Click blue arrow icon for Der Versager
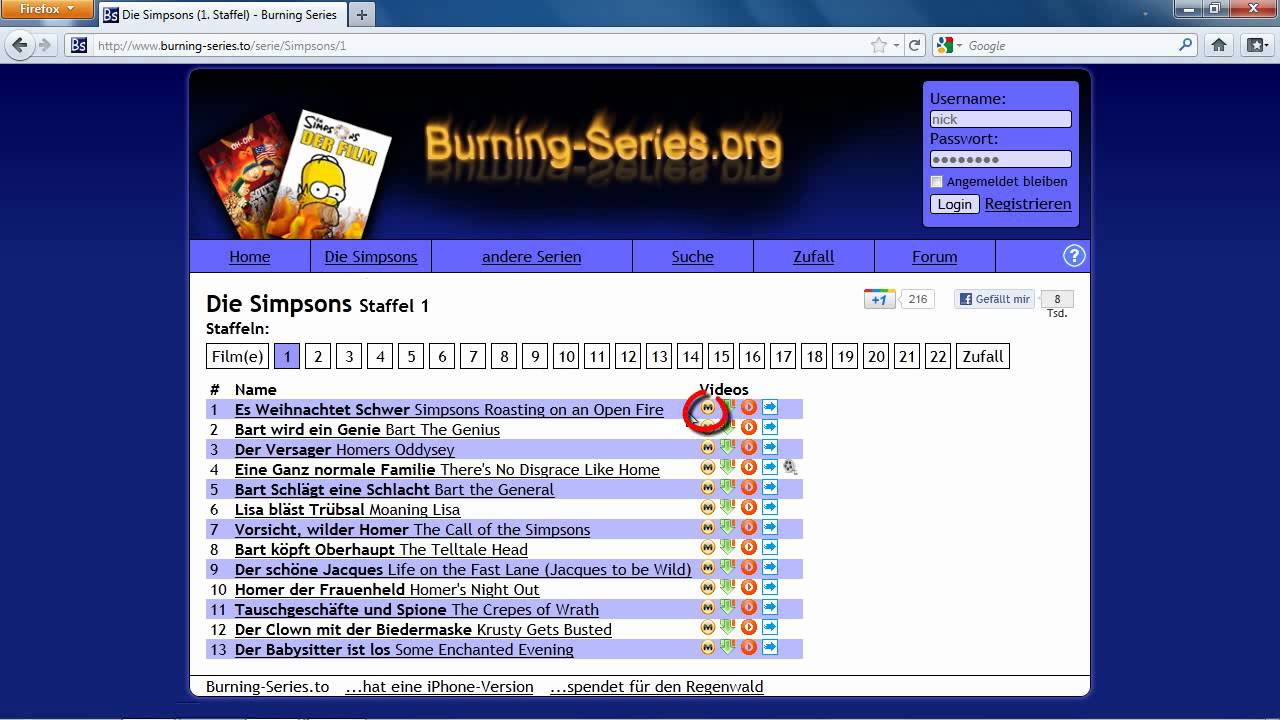 [x=770, y=448]
